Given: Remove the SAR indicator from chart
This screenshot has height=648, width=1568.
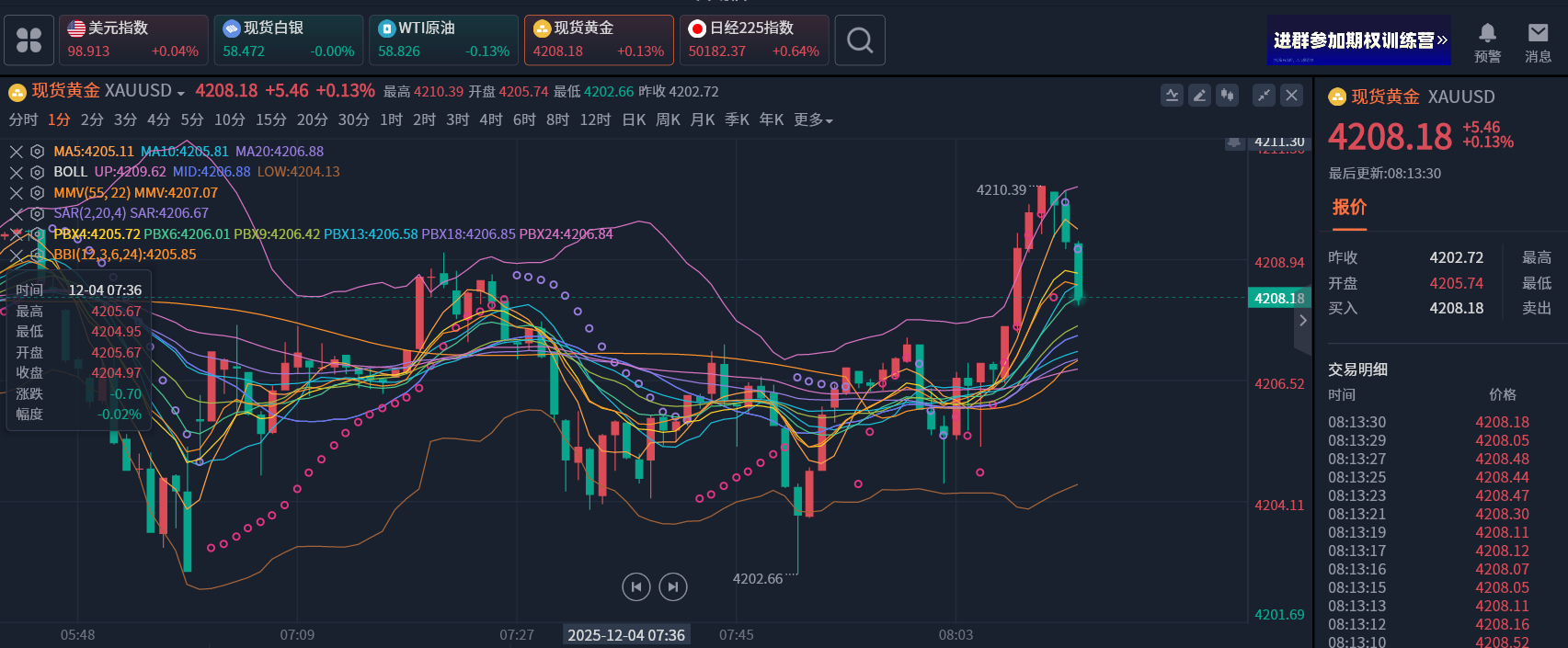Looking at the screenshot, I should (17, 213).
